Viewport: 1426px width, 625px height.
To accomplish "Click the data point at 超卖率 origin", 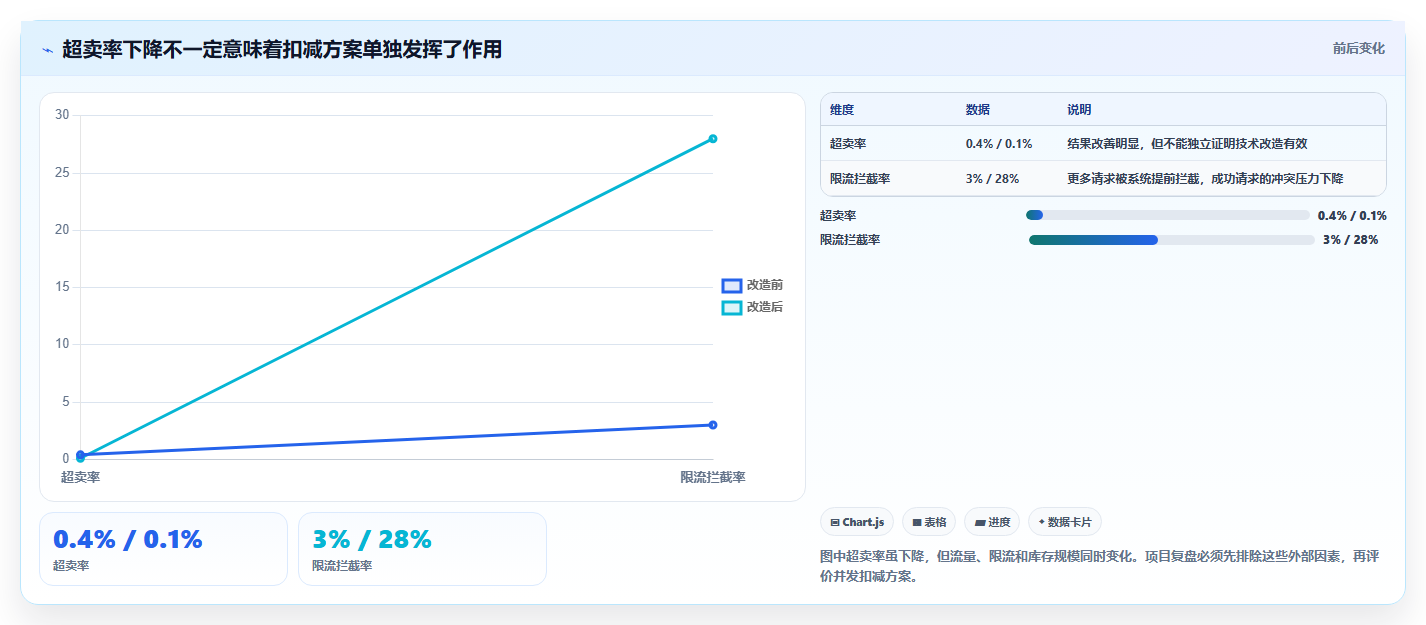I will (80, 456).
